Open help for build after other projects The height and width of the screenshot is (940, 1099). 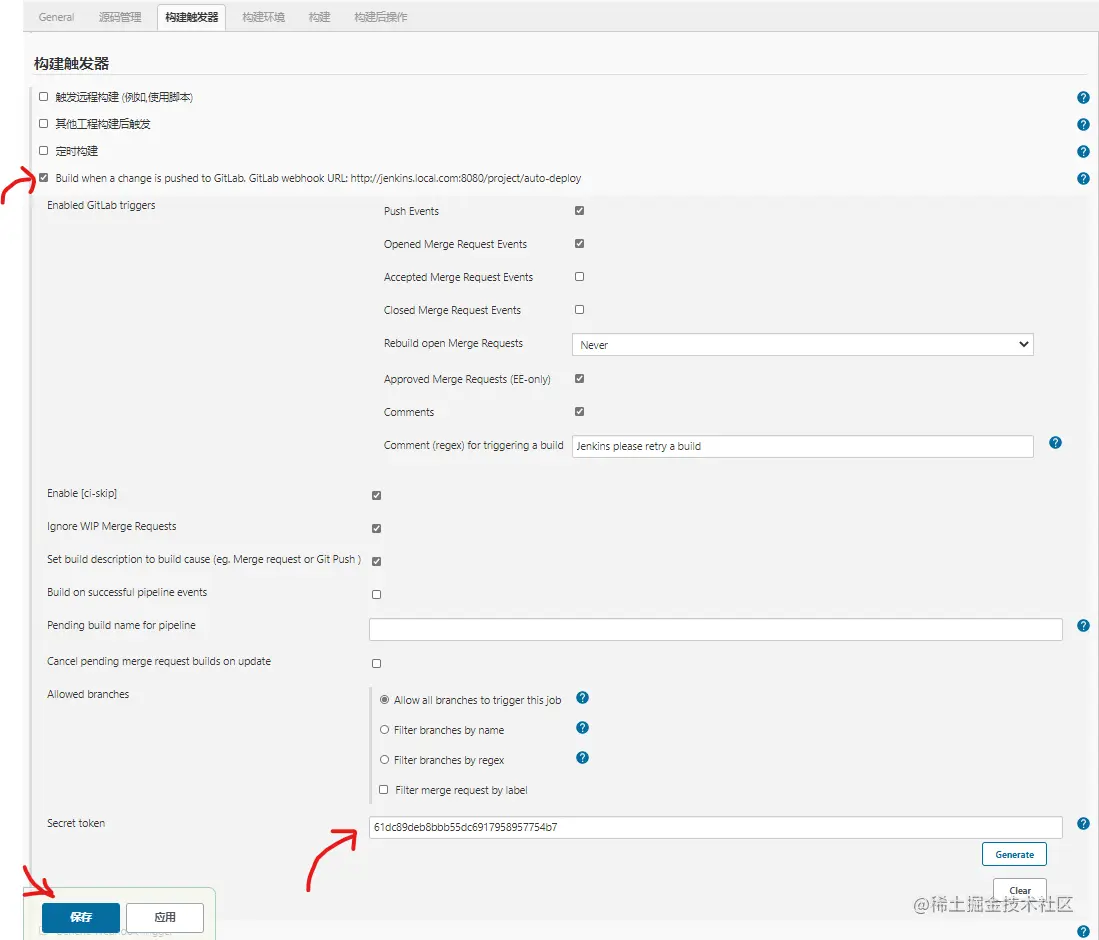pyautogui.click(x=1083, y=125)
